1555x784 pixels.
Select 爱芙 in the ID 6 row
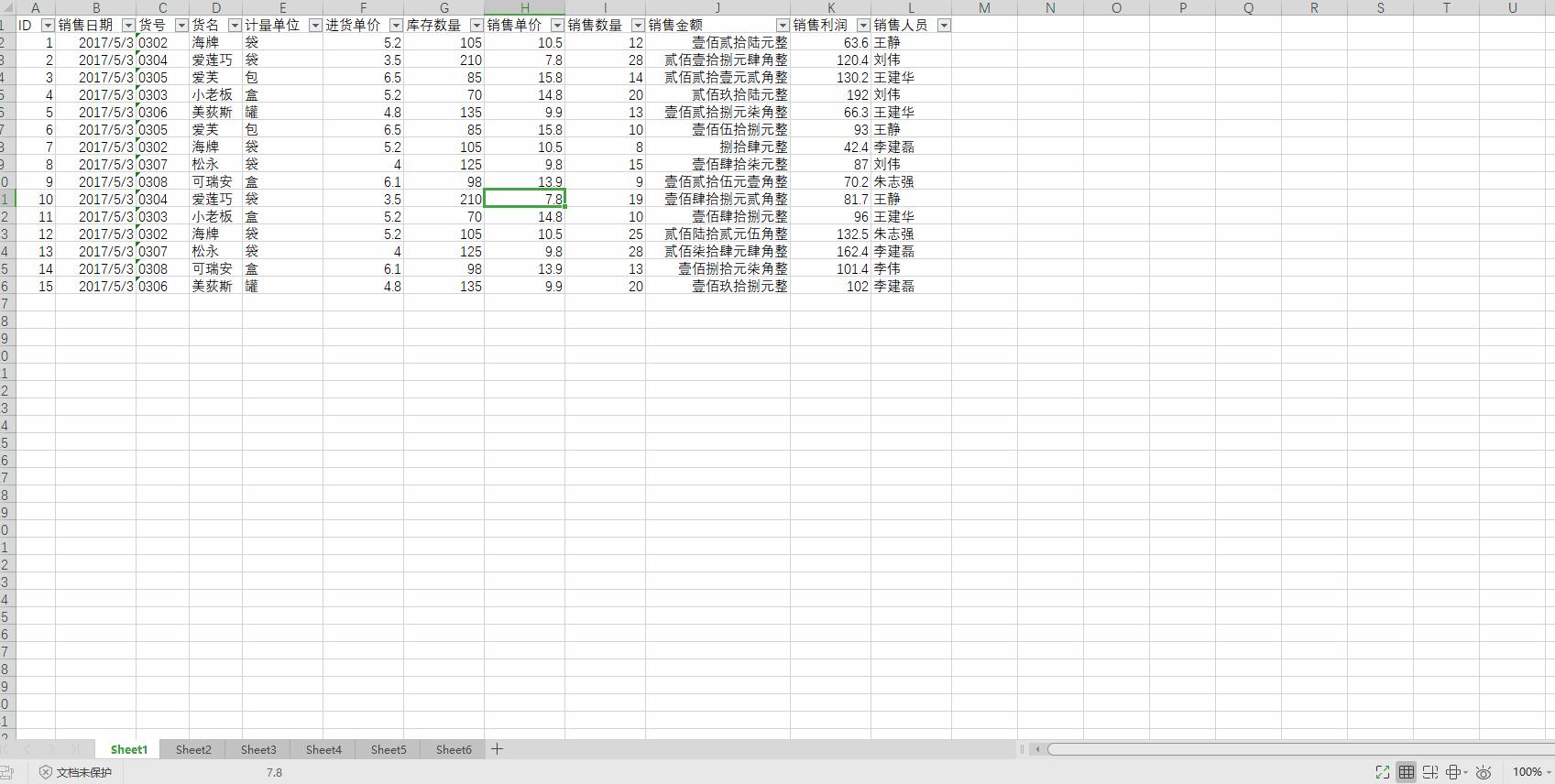(x=215, y=130)
